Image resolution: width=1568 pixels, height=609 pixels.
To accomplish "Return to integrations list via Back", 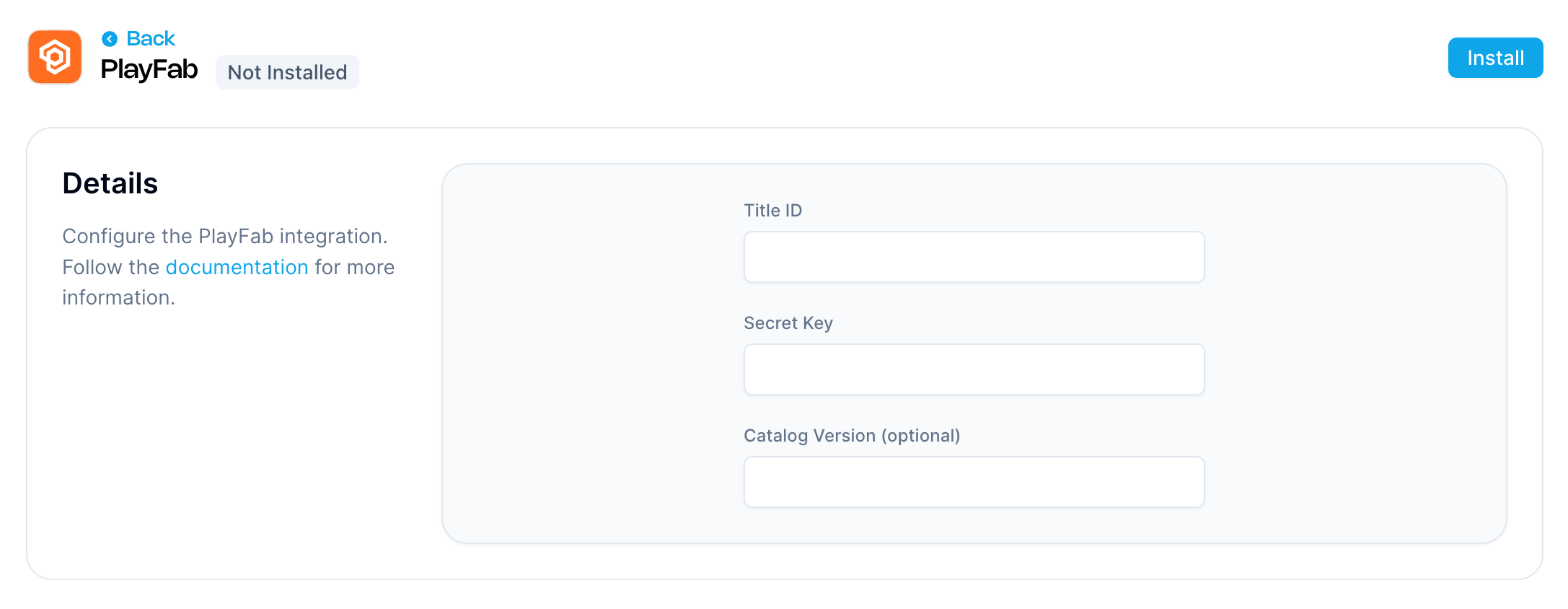I will 149,38.
